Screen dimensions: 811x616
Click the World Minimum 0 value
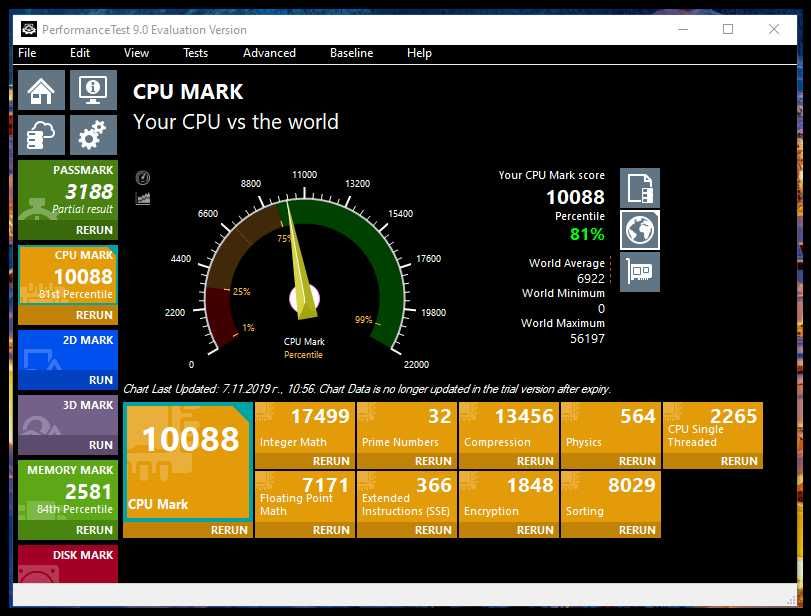pos(601,309)
